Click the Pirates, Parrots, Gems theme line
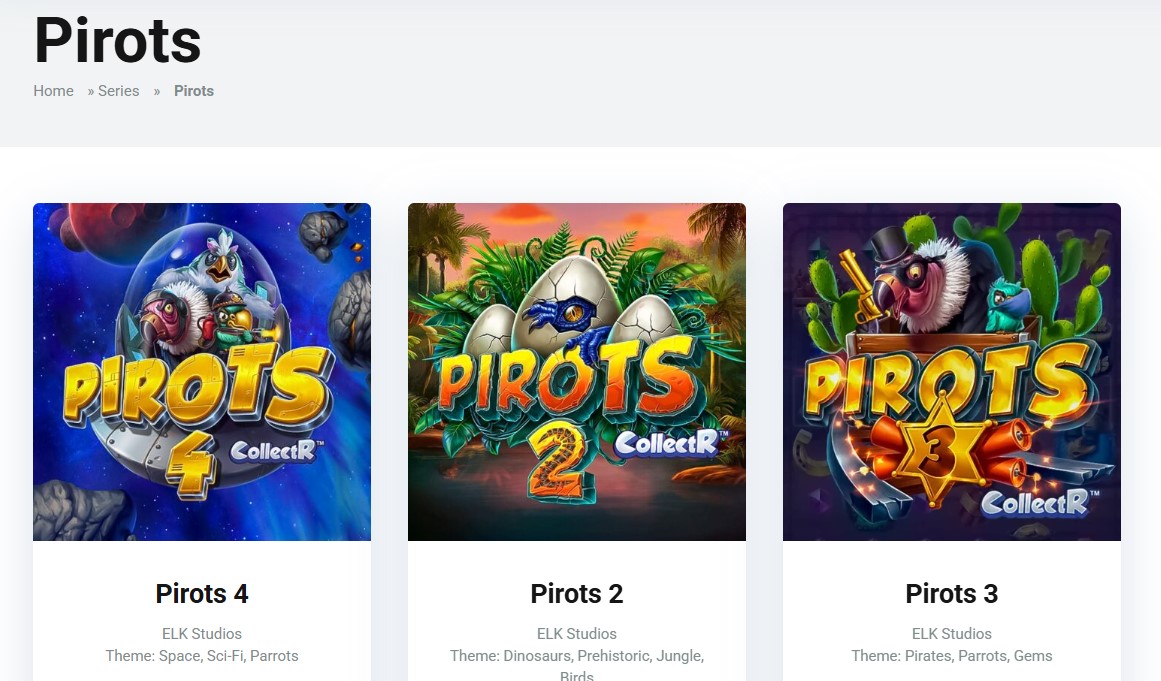The image size is (1161, 681). tap(952, 656)
